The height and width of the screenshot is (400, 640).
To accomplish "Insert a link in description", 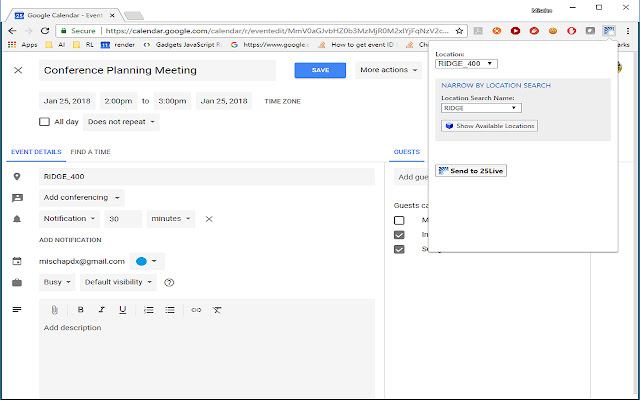I will pos(196,310).
